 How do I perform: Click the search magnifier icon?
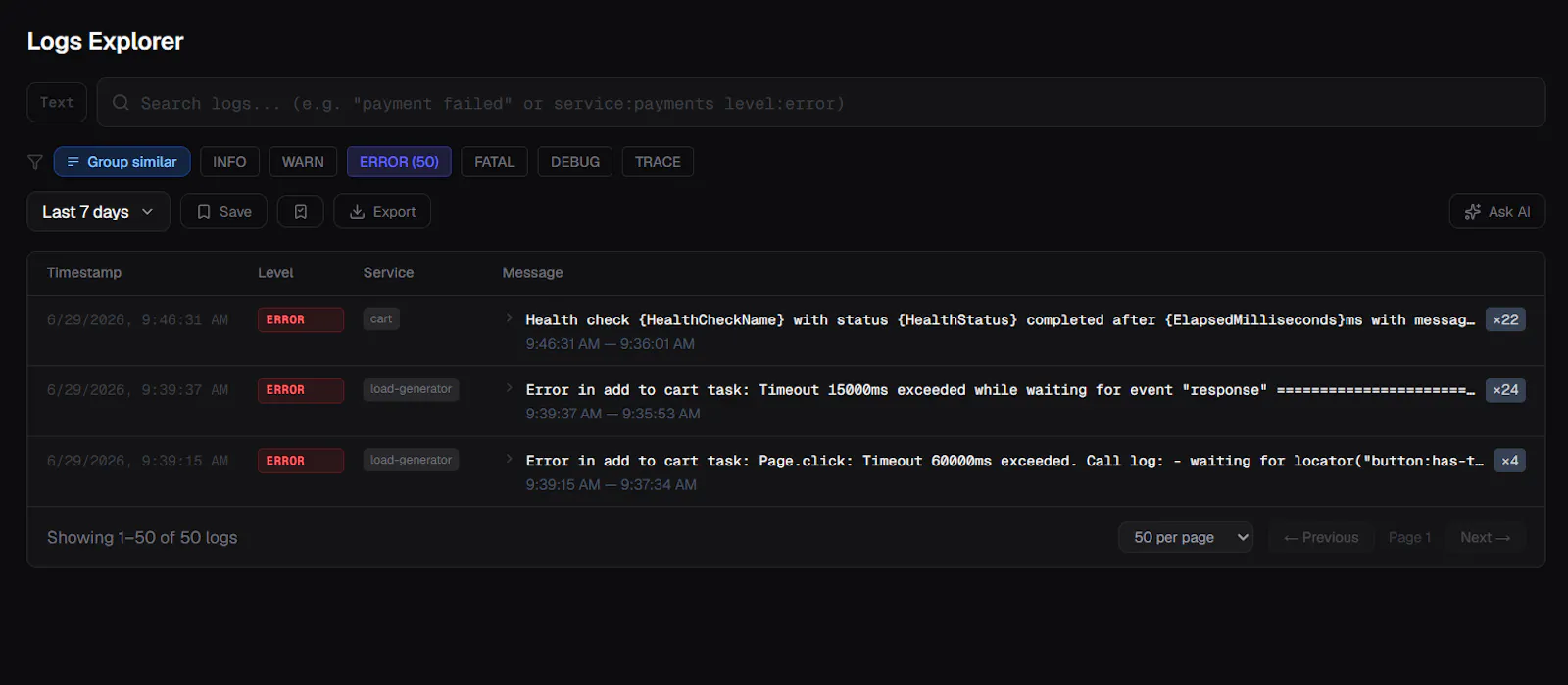[x=121, y=103]
